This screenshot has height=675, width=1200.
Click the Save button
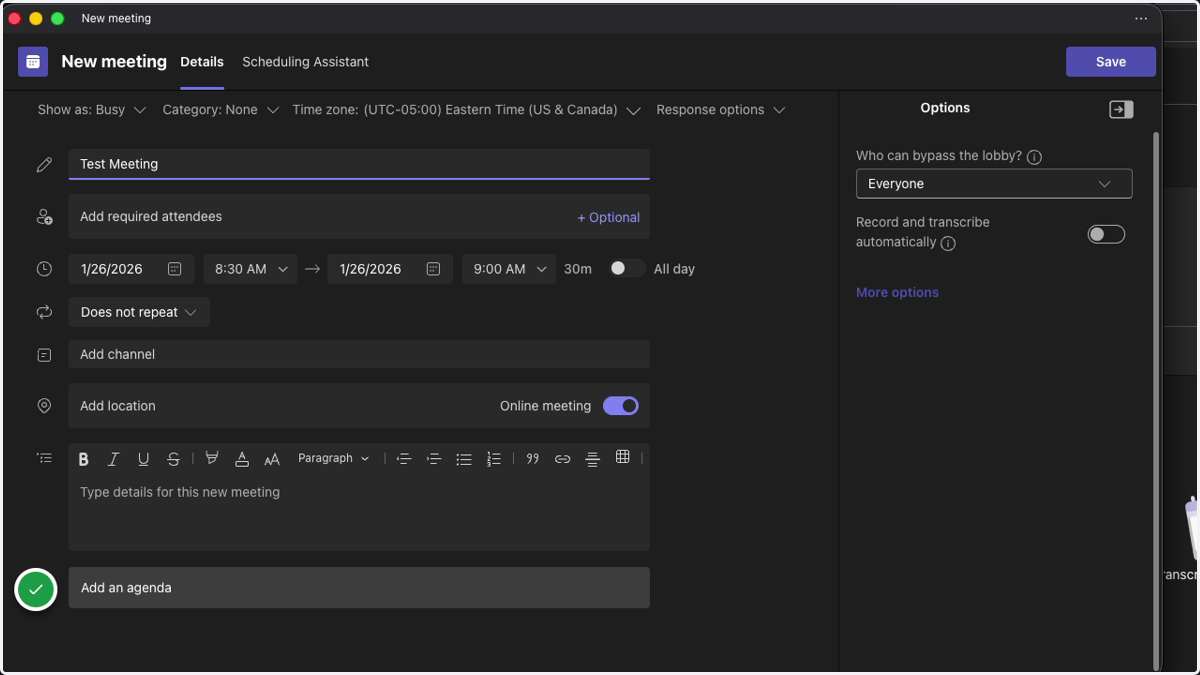(1111, 62)
